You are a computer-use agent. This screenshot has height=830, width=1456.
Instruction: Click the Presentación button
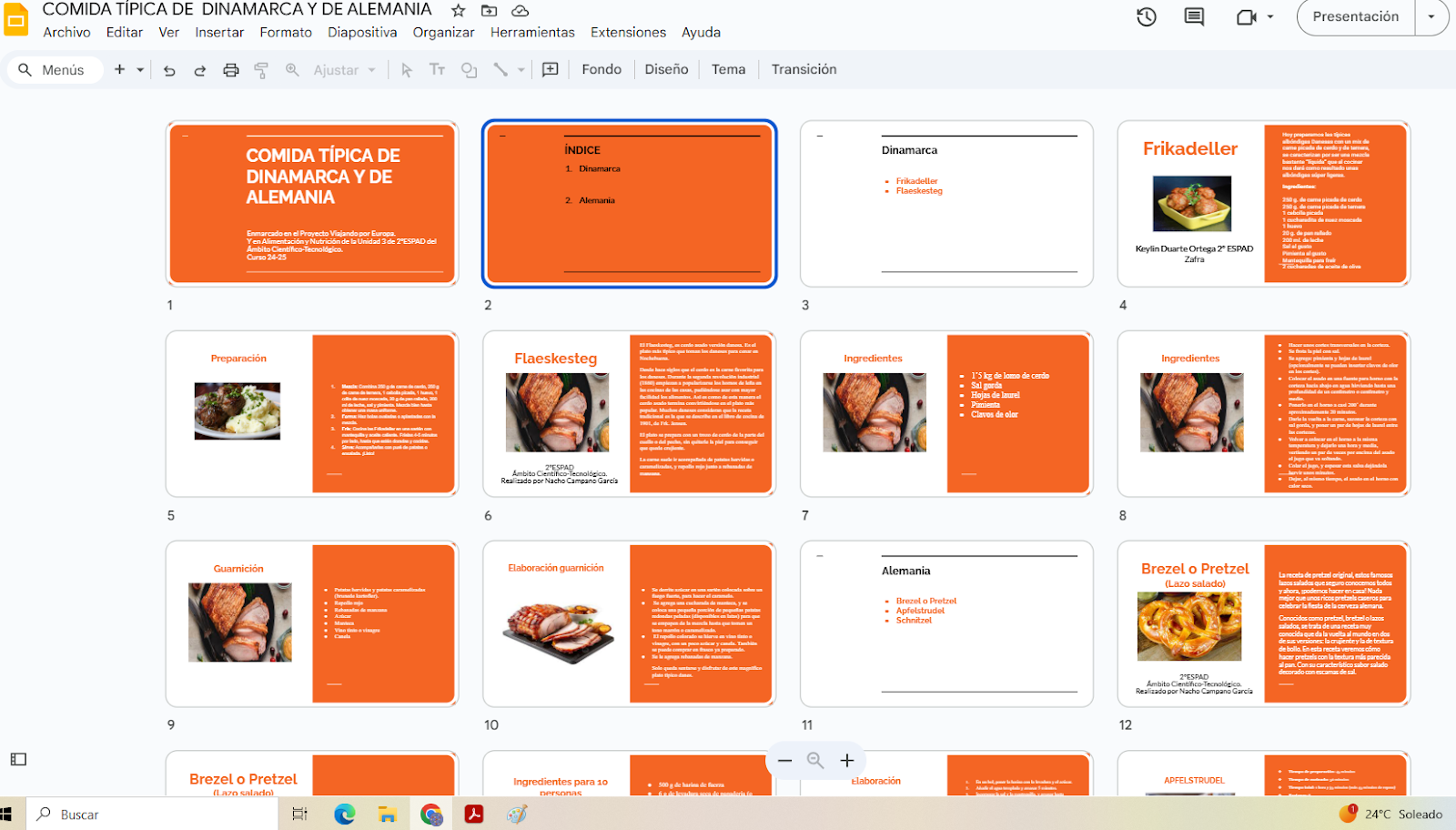pyautogui.click(x=1356, y=16)
